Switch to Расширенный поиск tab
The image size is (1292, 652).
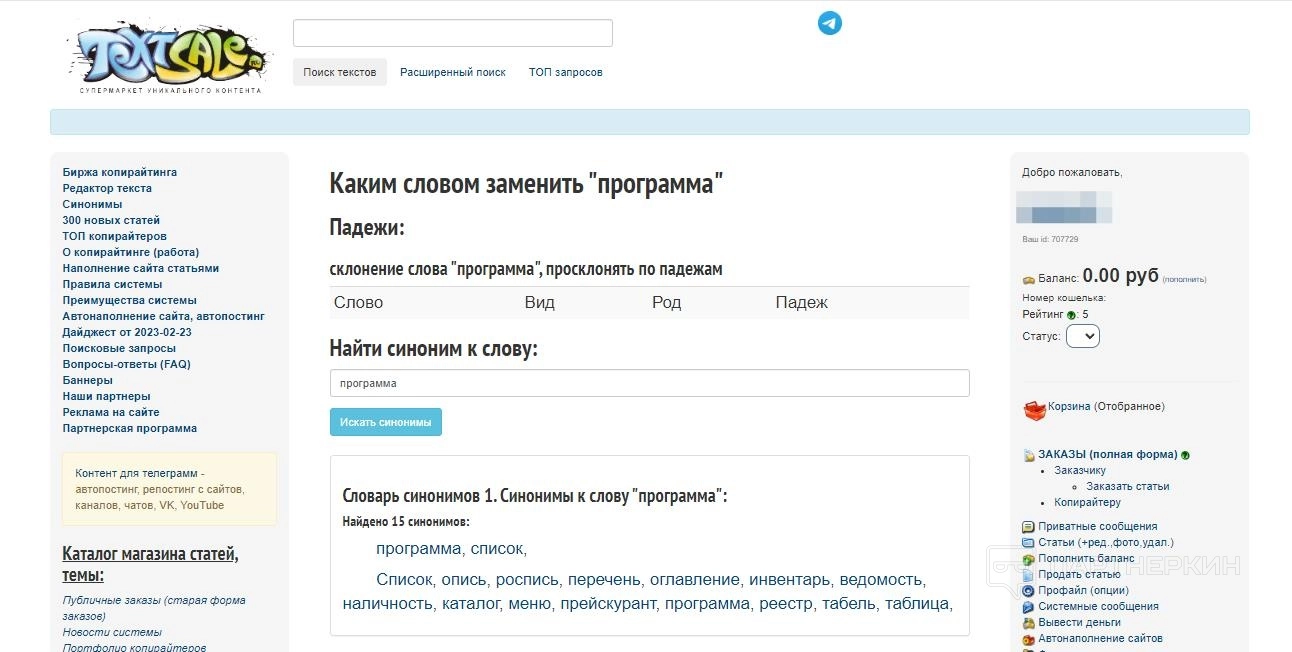click(x=453, y=72)
